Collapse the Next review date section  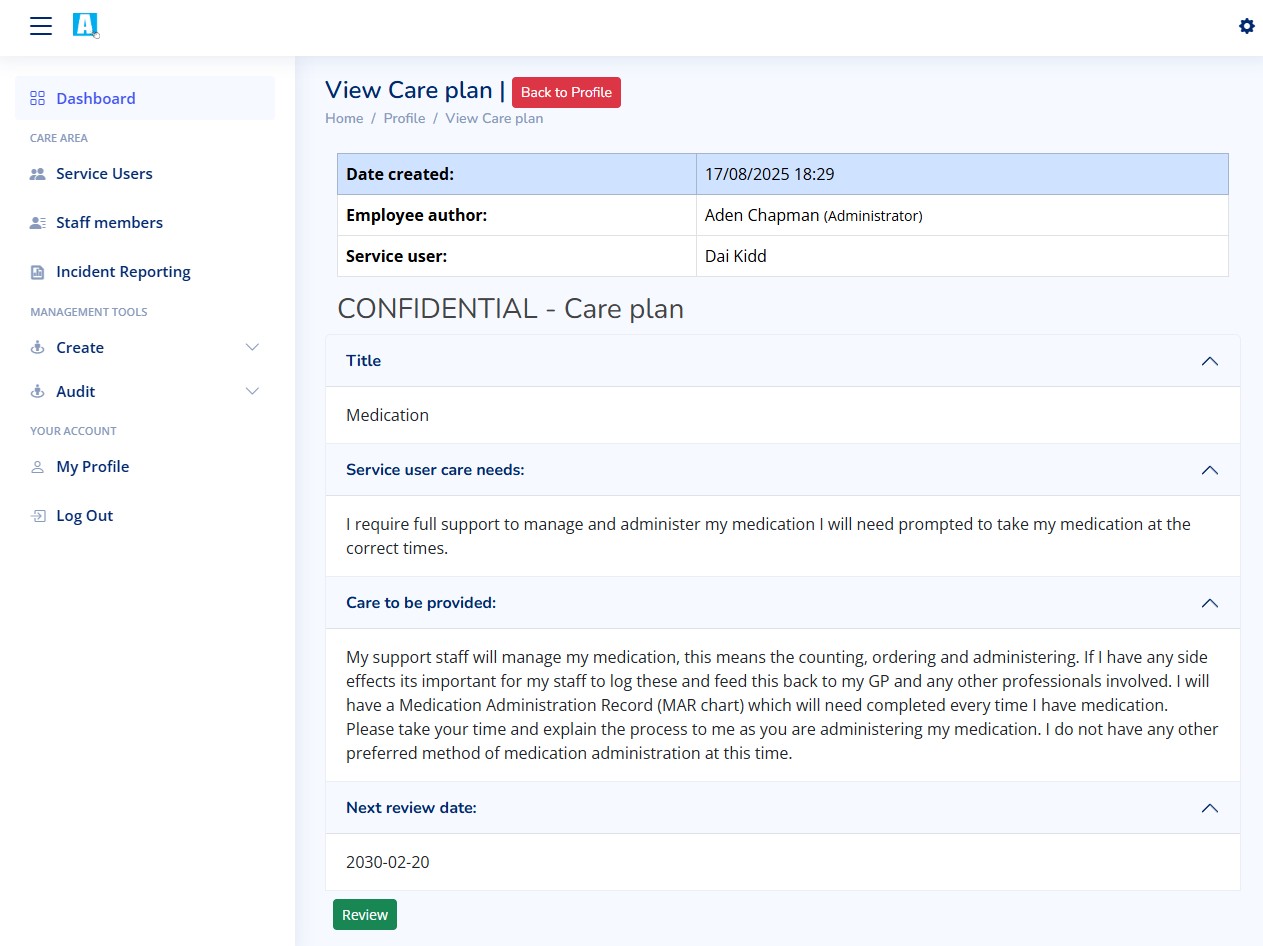[x=1209, y=808]
